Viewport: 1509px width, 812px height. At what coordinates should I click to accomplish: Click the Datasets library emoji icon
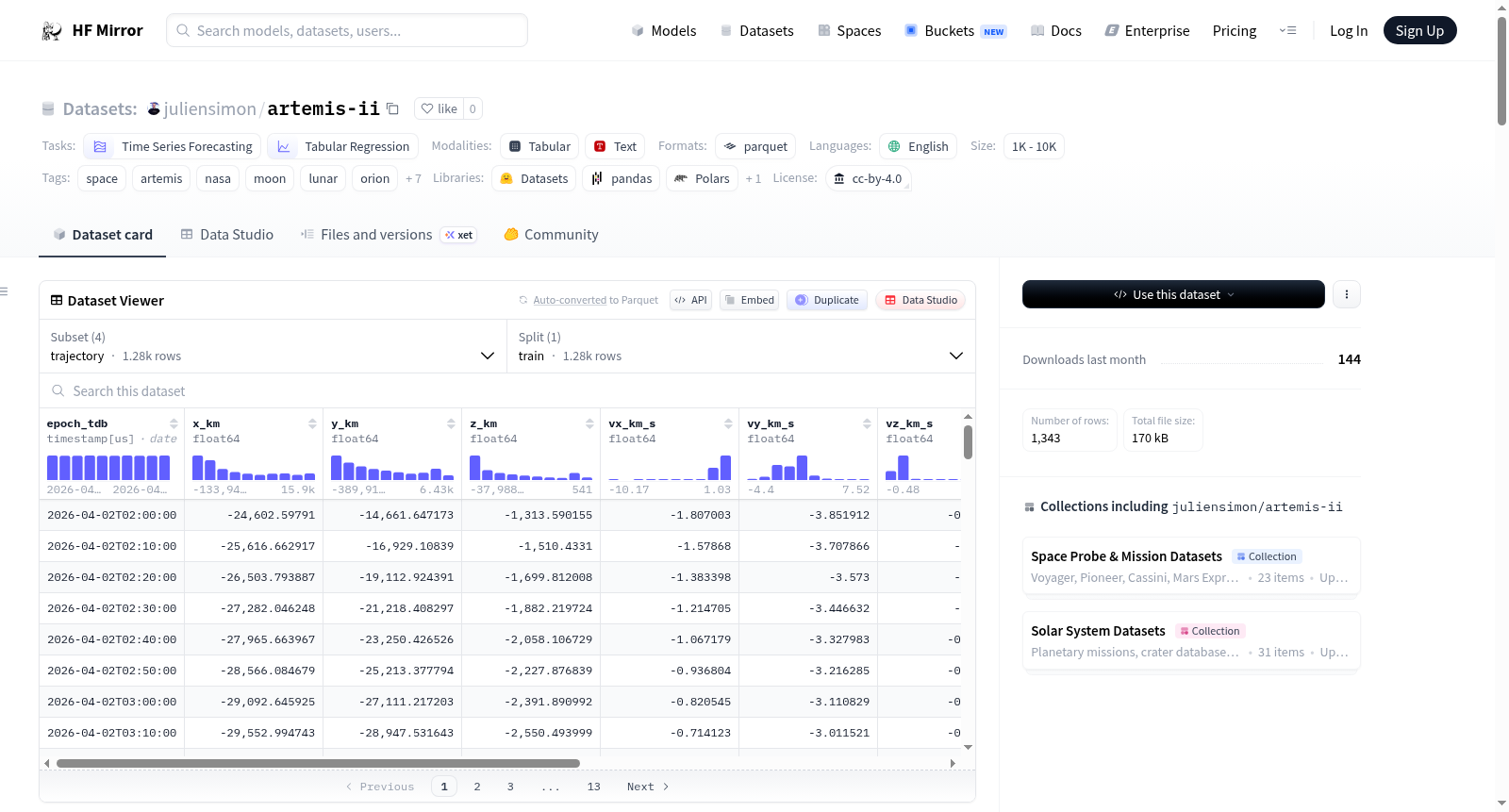506,178
